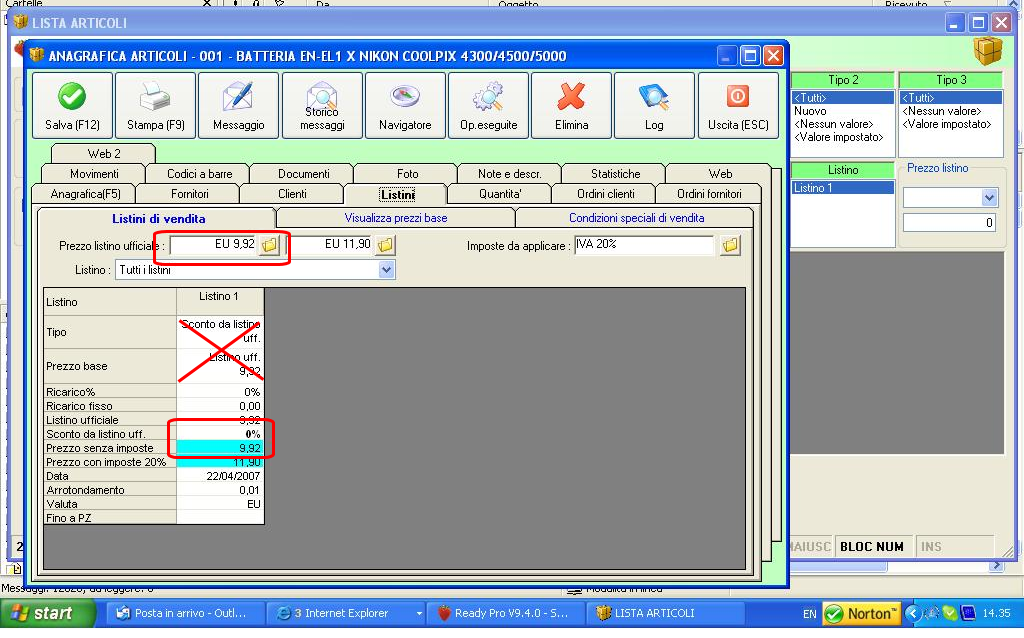Open Op.eseguite operations view
The height and width of the screenshot is (638, 1024).
[x=488, y=104]
